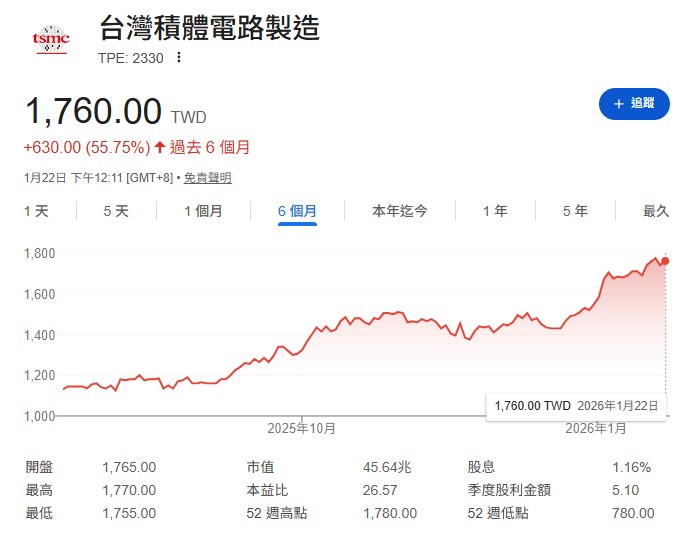Screen dimensions: 683x554
Task: Open the three-dot more options menu
Action: coord(179,57)
